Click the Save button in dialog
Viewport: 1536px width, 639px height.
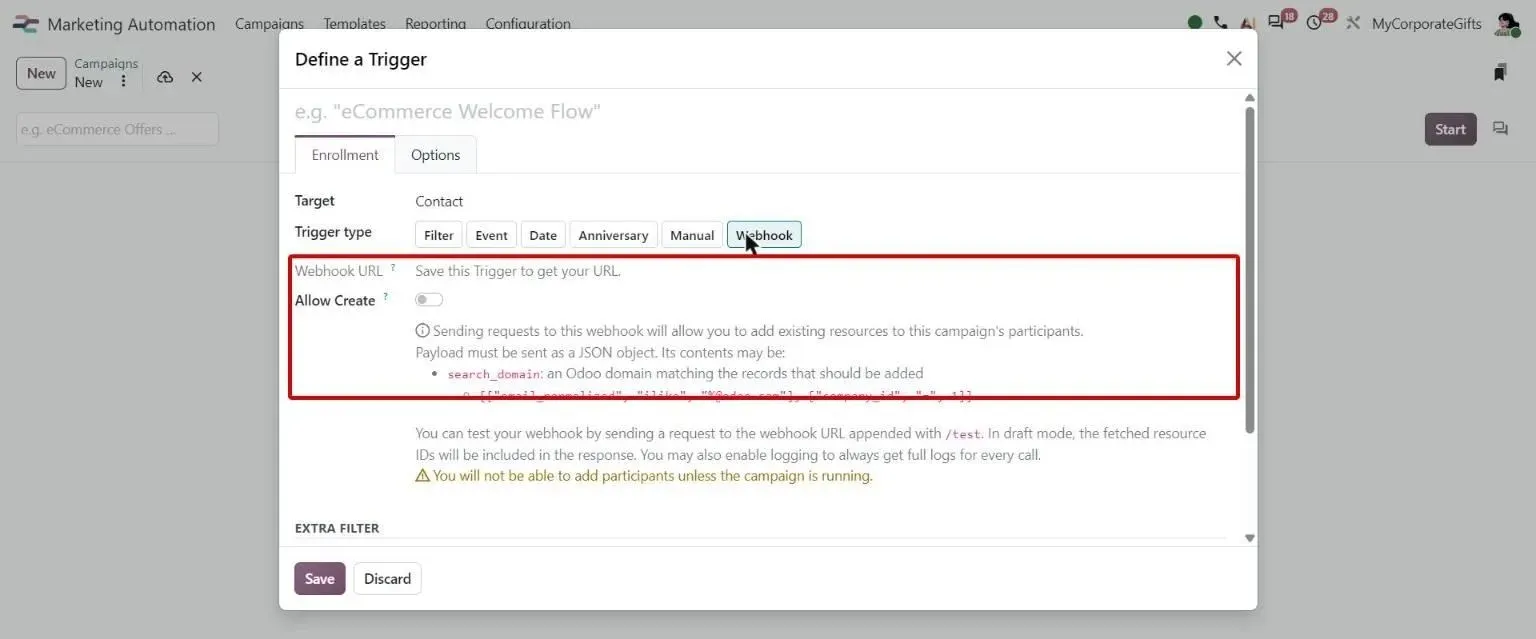(320, 579)
